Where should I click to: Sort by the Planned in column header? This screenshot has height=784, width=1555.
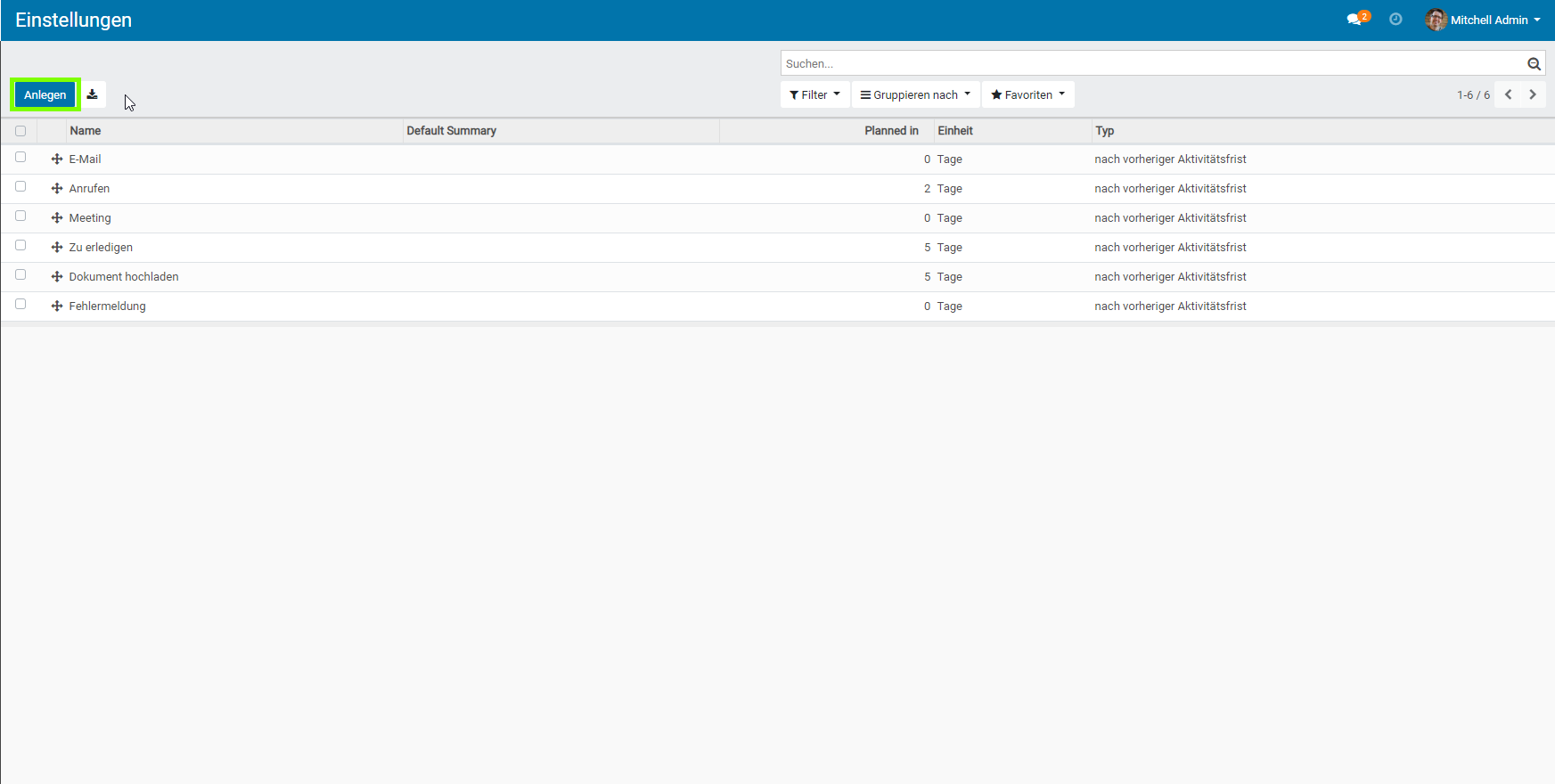click(890, 131)
